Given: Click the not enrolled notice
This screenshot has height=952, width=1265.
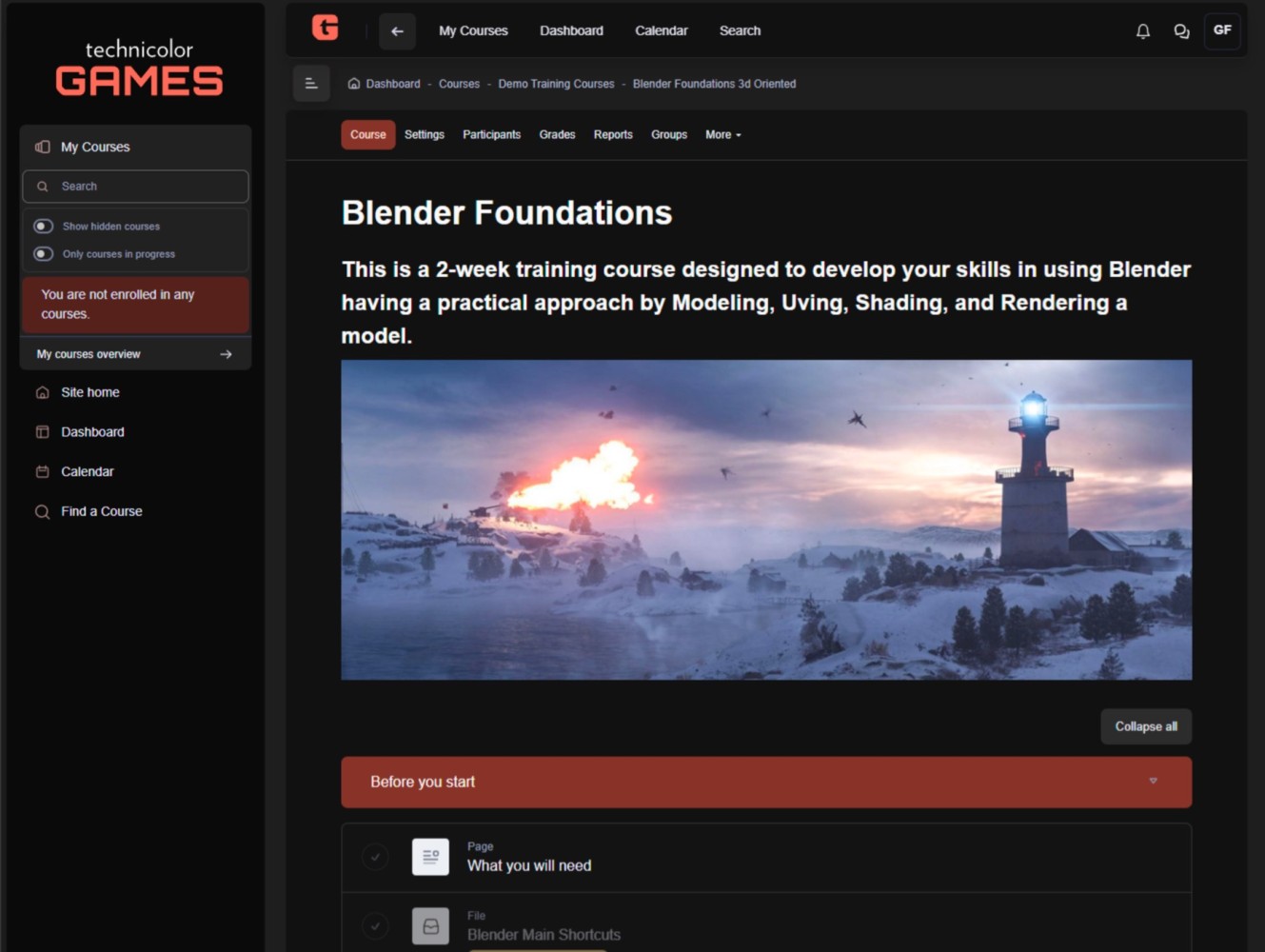Looking at the screenshot, I should [x=135, y=305].
